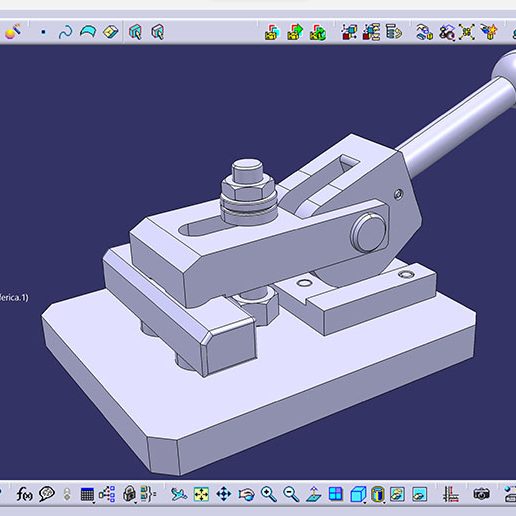
Task: Open the Shading mode dropdown arrow
Action: coord(385,502)
